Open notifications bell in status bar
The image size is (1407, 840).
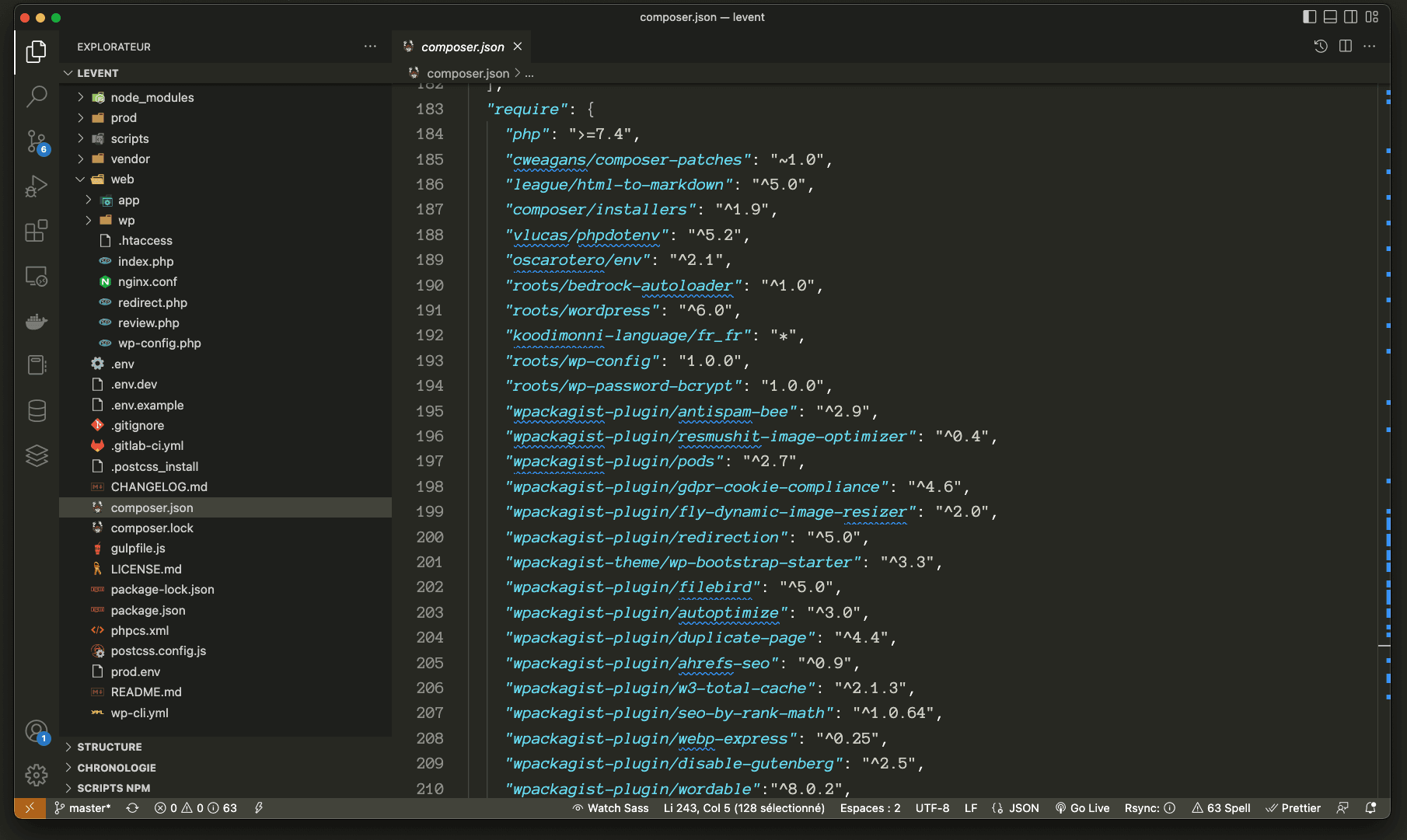tap(1370, 808)
